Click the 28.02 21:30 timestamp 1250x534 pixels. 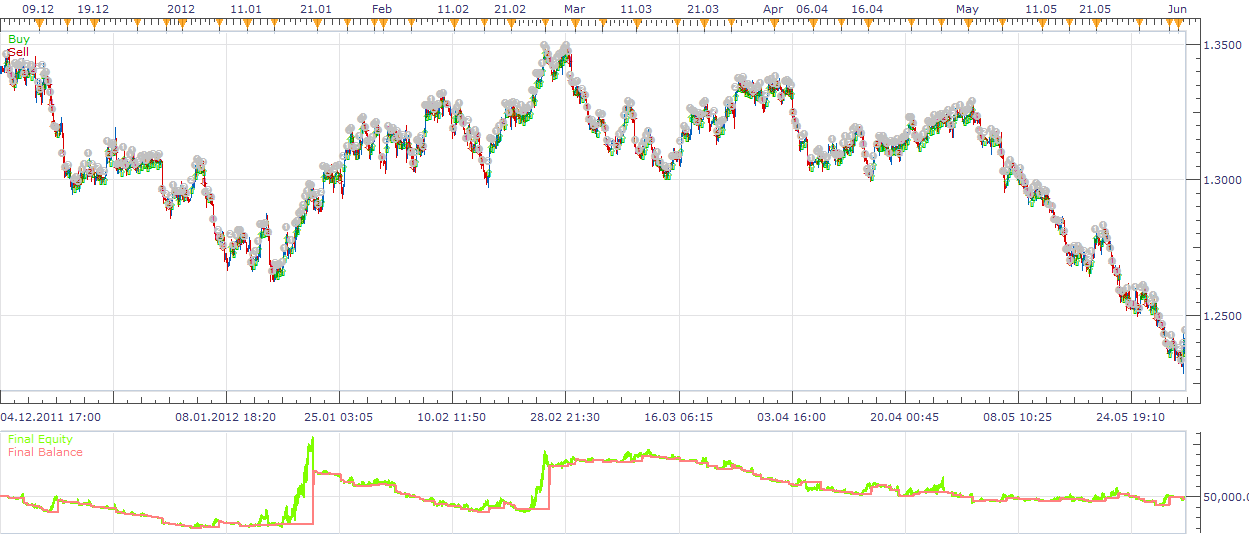click(x=565, y=416)
